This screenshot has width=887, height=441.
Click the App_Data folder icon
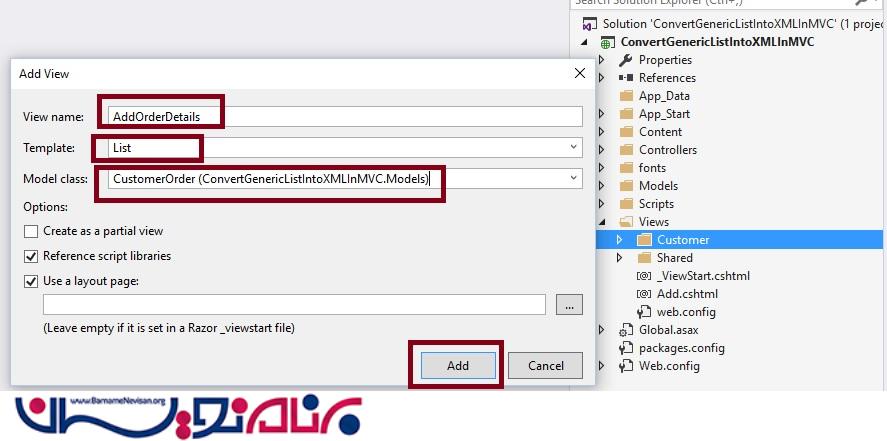(626, 96)
